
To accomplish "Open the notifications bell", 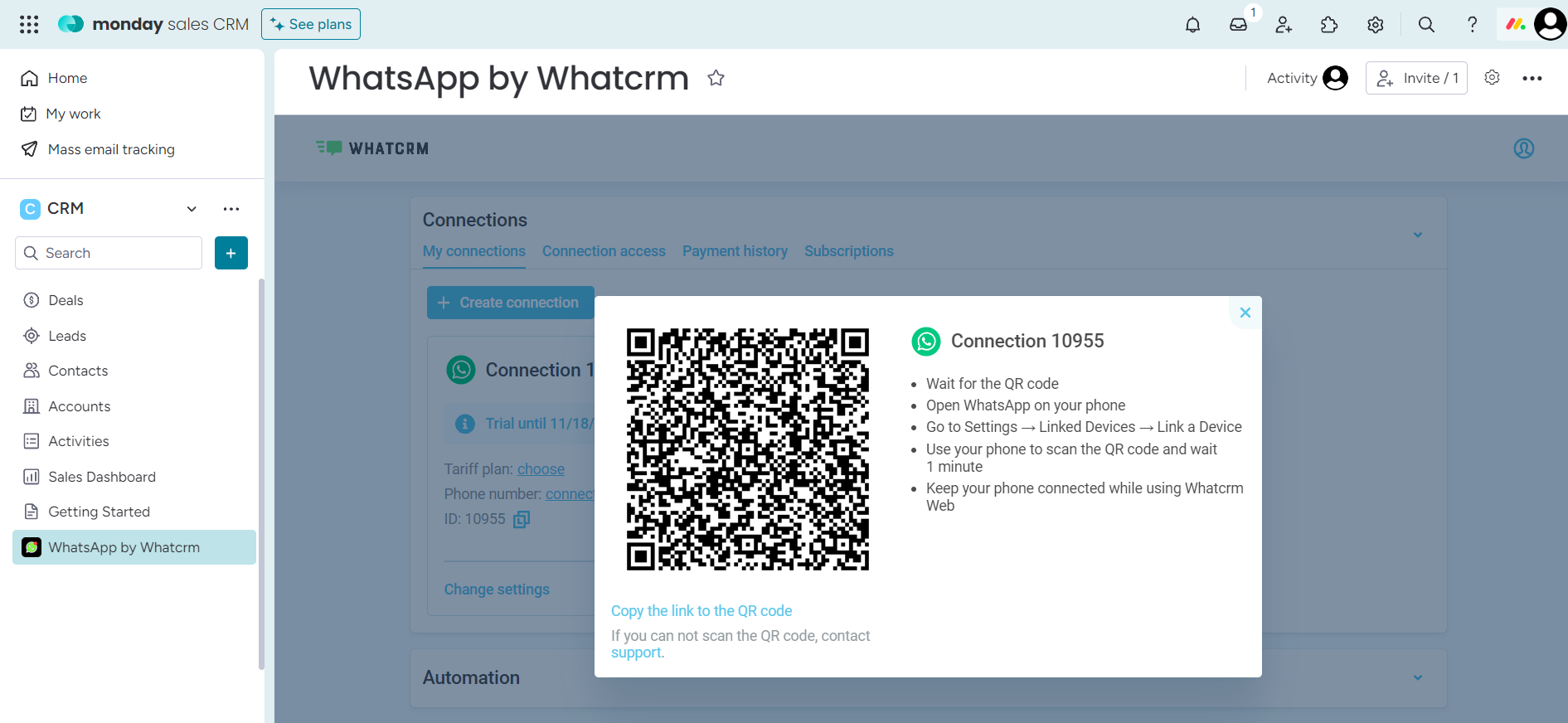I will [x=1192, y=25].
